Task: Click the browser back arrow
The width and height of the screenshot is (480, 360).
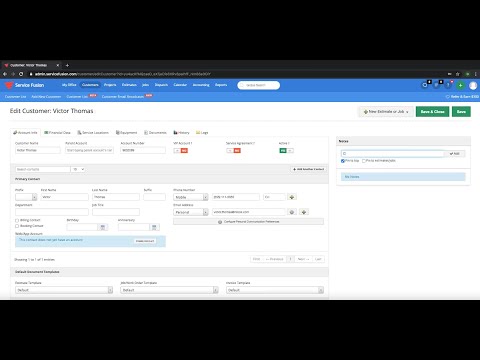Action: point(5,74)
